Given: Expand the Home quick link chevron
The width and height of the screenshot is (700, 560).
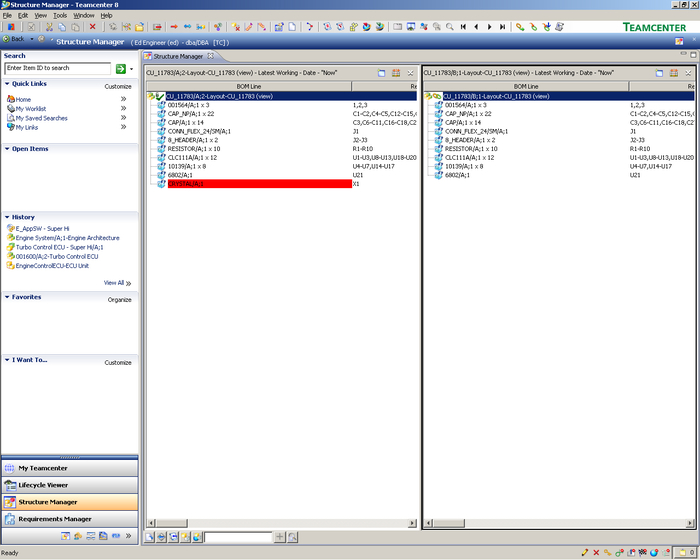Looking at the screenshot, I should (x=124, y=99).
